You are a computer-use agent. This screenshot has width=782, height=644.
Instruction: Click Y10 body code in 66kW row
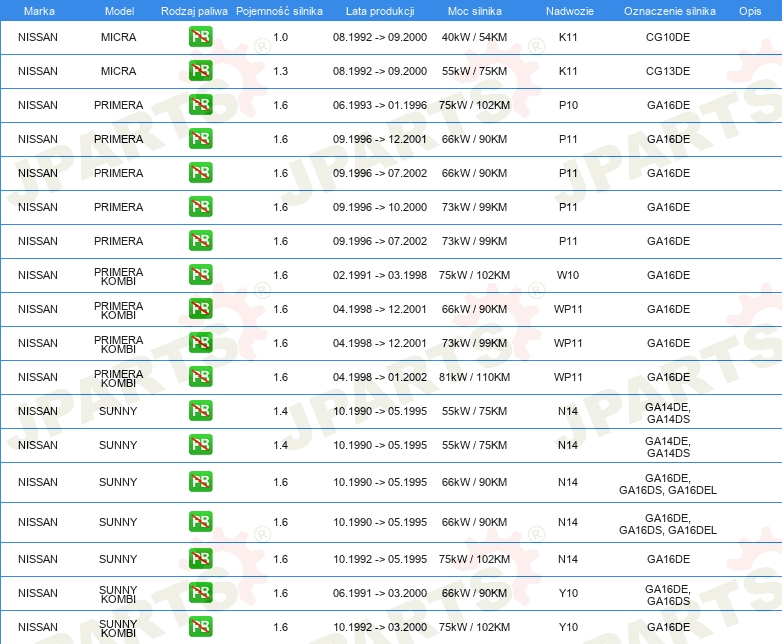coord(568,593)
